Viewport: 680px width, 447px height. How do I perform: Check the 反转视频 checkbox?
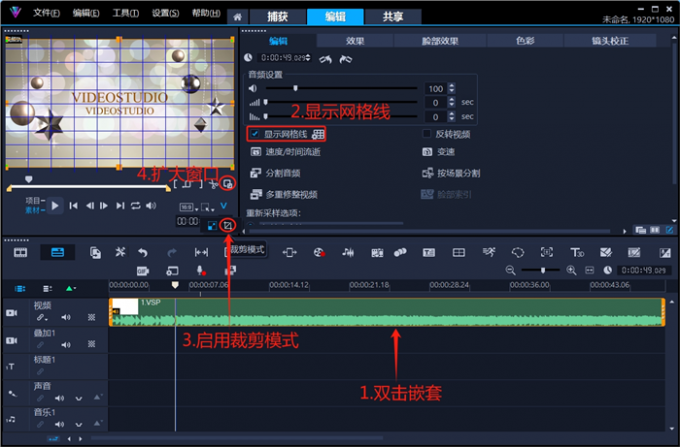tap(427, 134)
